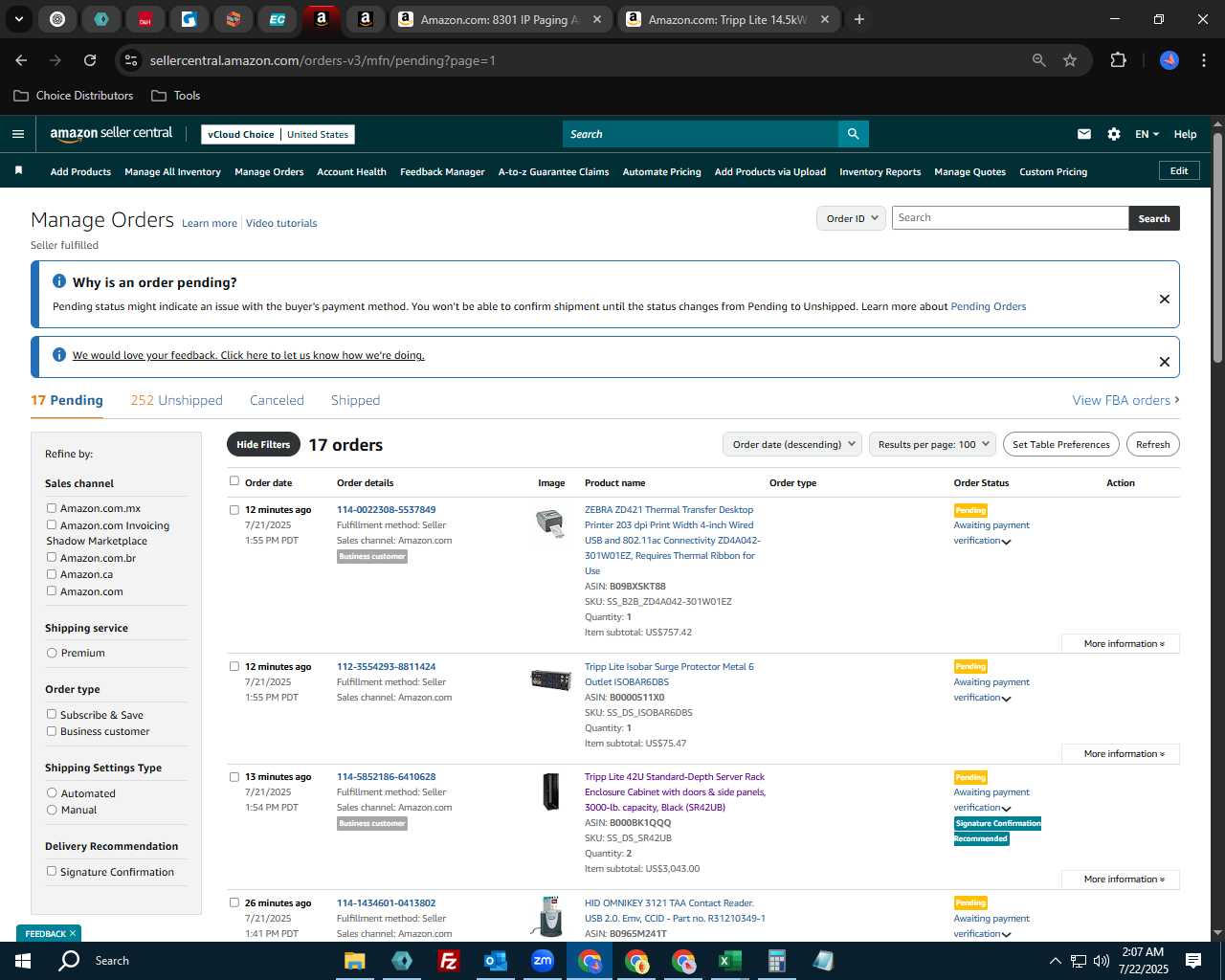Select the Automated shipping settings radio

point(52,792)
